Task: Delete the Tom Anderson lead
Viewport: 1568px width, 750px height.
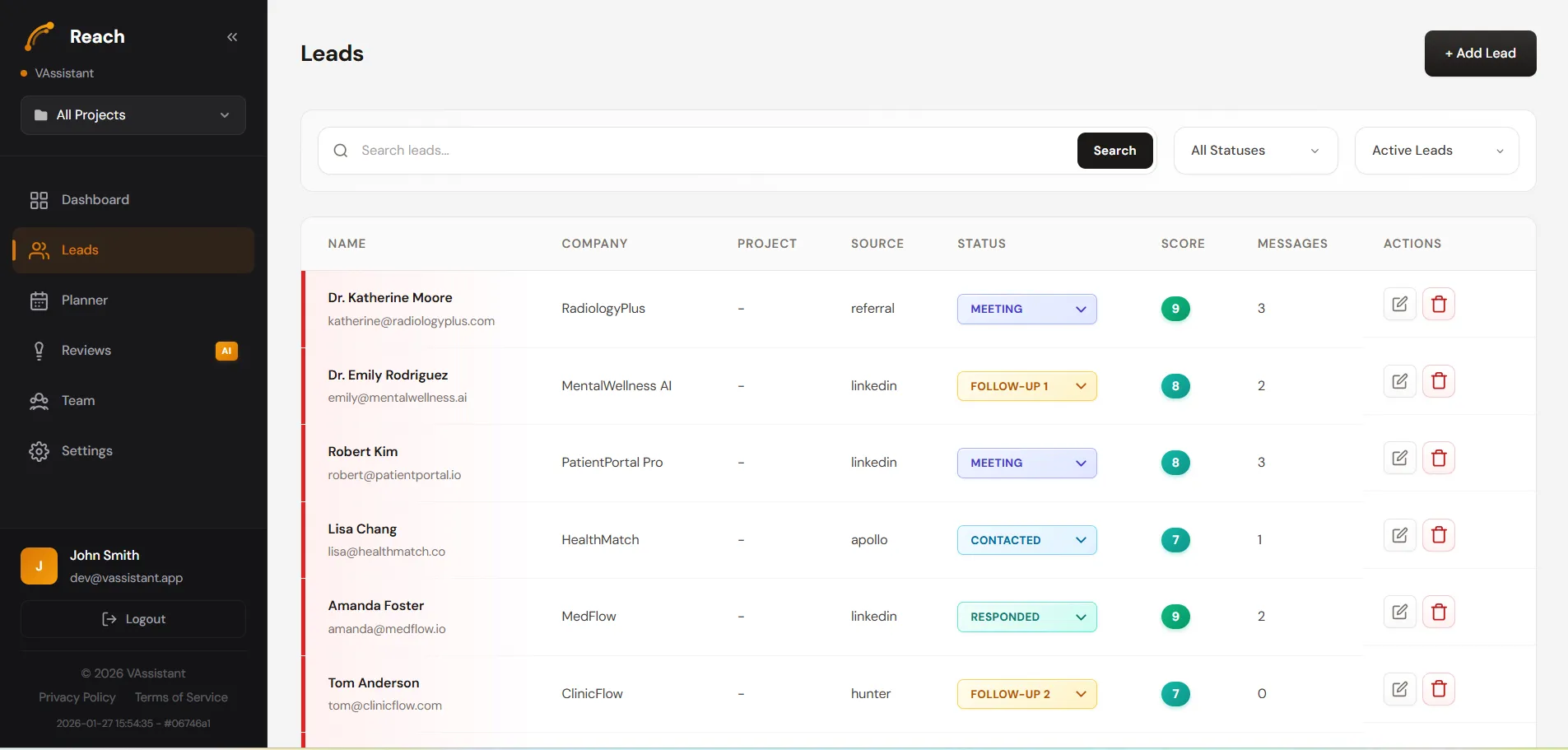Action: [1438, 689]
